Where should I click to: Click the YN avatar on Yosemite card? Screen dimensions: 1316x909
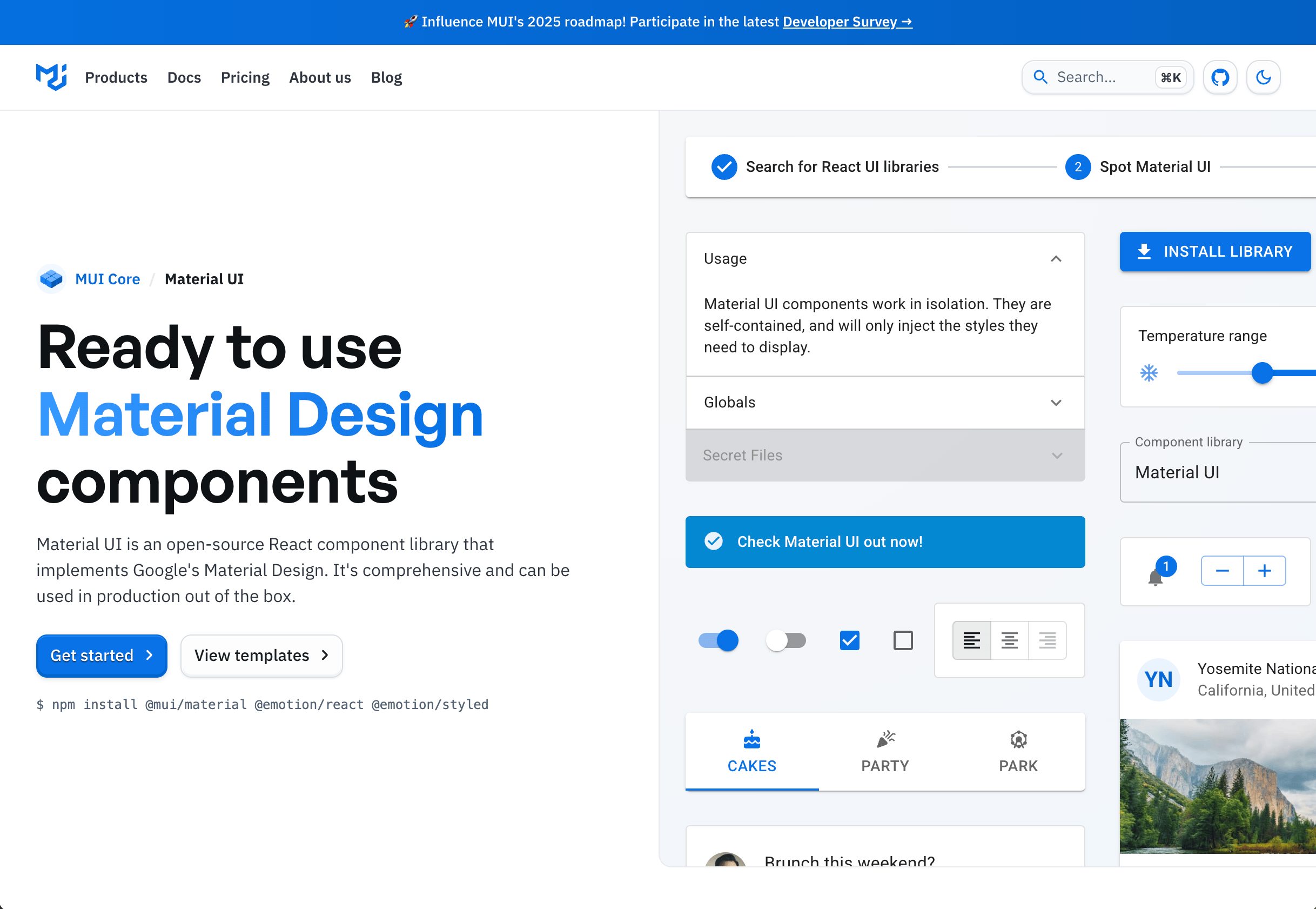click(1158, 679)
